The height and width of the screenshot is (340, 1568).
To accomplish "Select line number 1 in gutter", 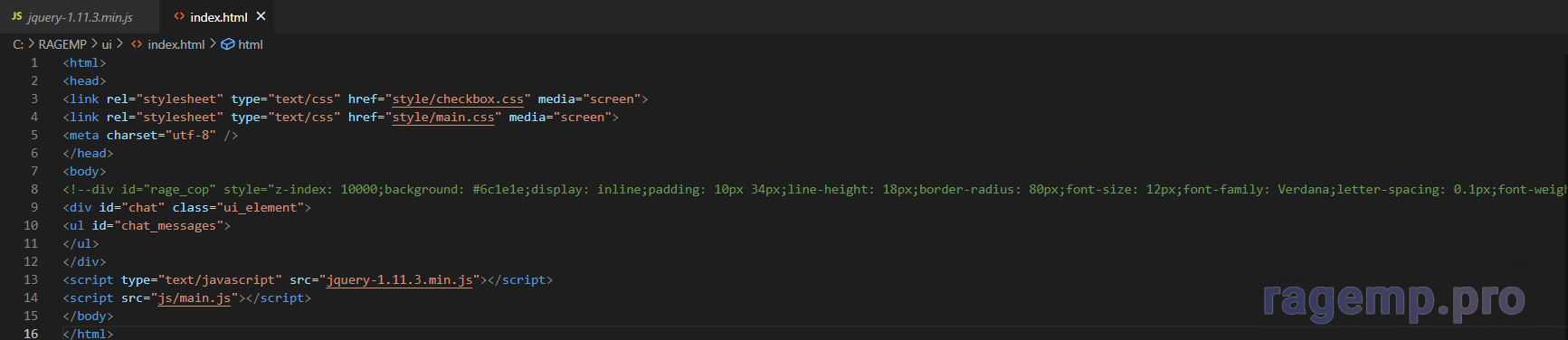I will point(34,62).
